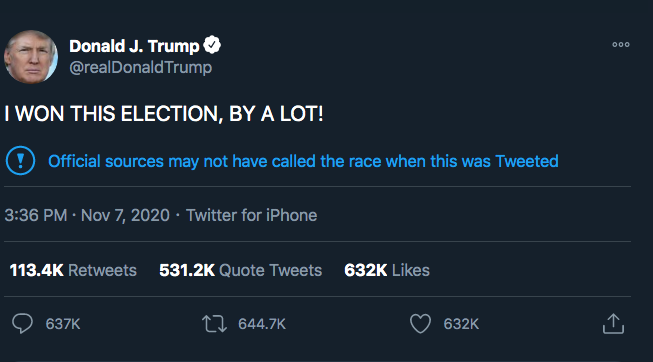View the 531.2K Quote Tweets list
Image resolution: width=653 pixels, height=362 pixels.
[240, 270]
